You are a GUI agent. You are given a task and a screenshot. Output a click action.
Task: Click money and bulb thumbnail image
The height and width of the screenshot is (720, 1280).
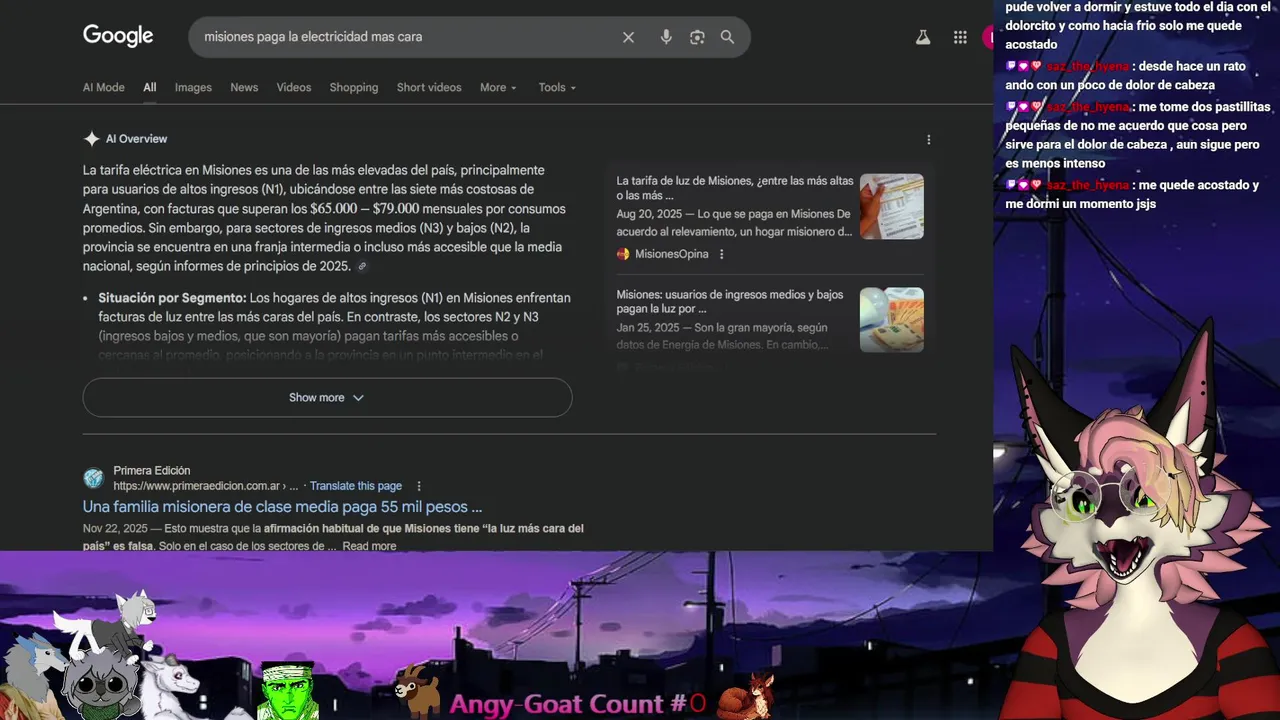892,320
